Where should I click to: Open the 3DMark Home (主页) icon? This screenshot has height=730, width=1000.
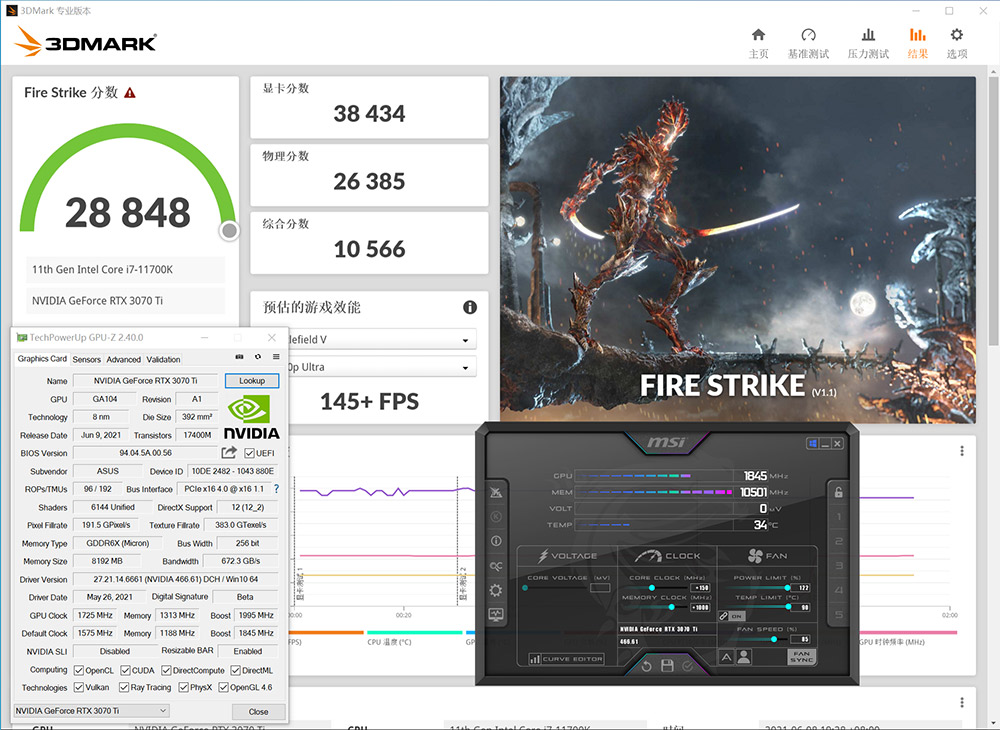[758, 34]
